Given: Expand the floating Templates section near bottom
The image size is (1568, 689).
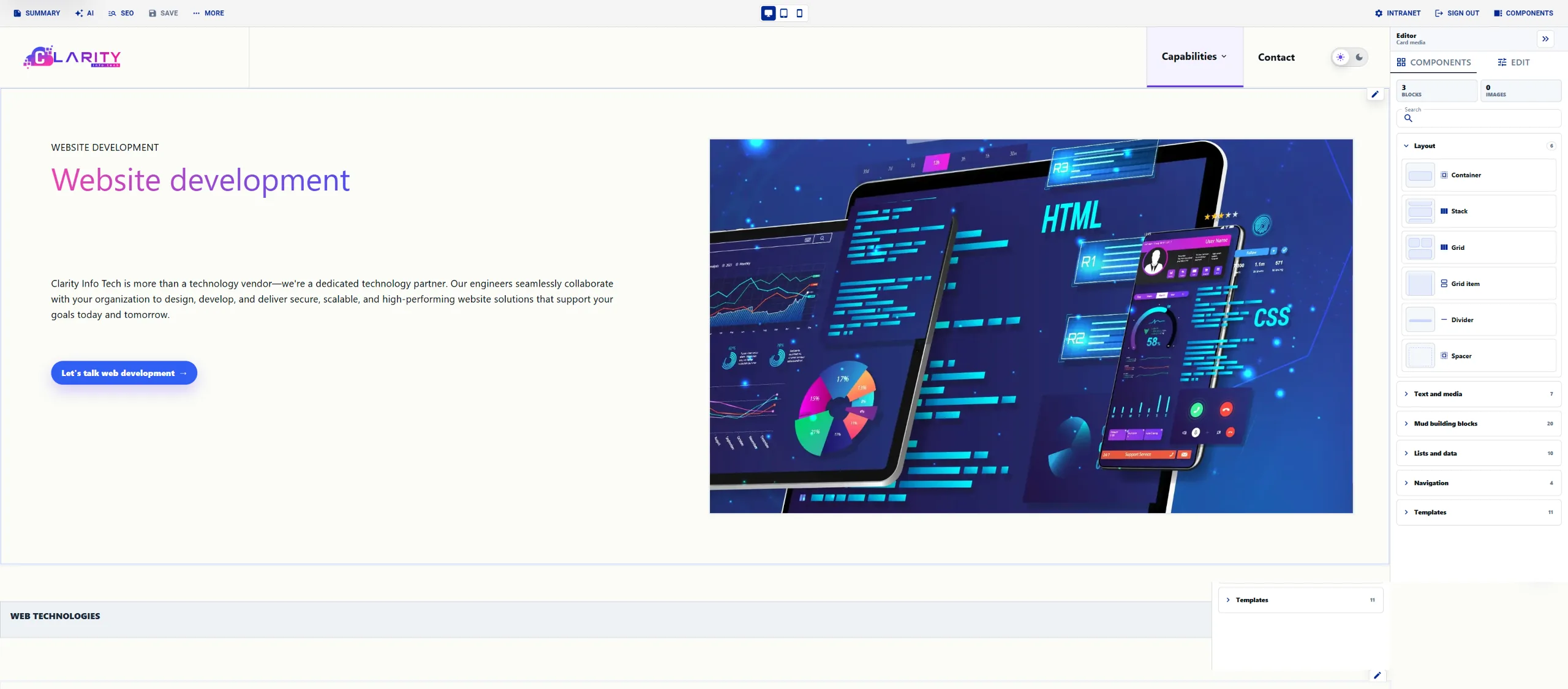Looking at the screenshot, I should coord(1300,600).
